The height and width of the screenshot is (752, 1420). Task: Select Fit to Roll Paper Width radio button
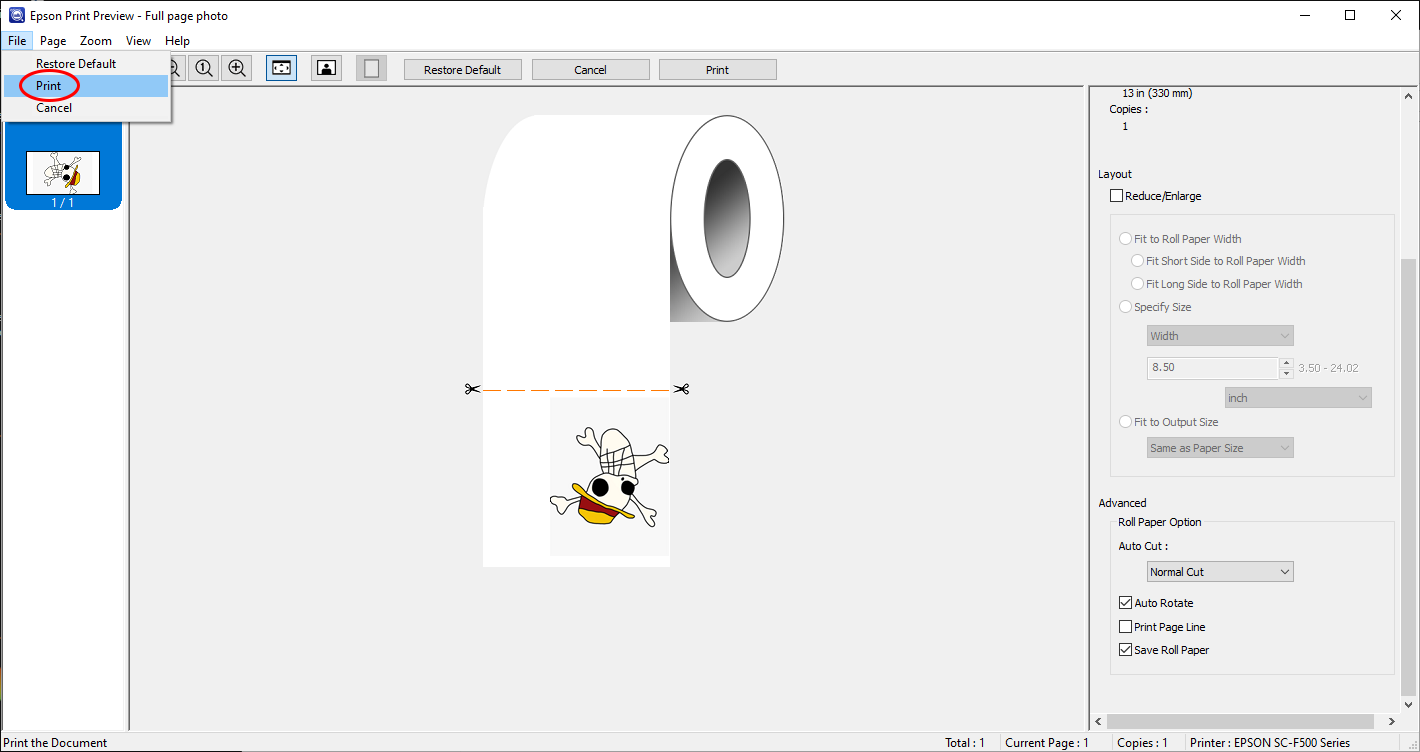[1126, 239]
